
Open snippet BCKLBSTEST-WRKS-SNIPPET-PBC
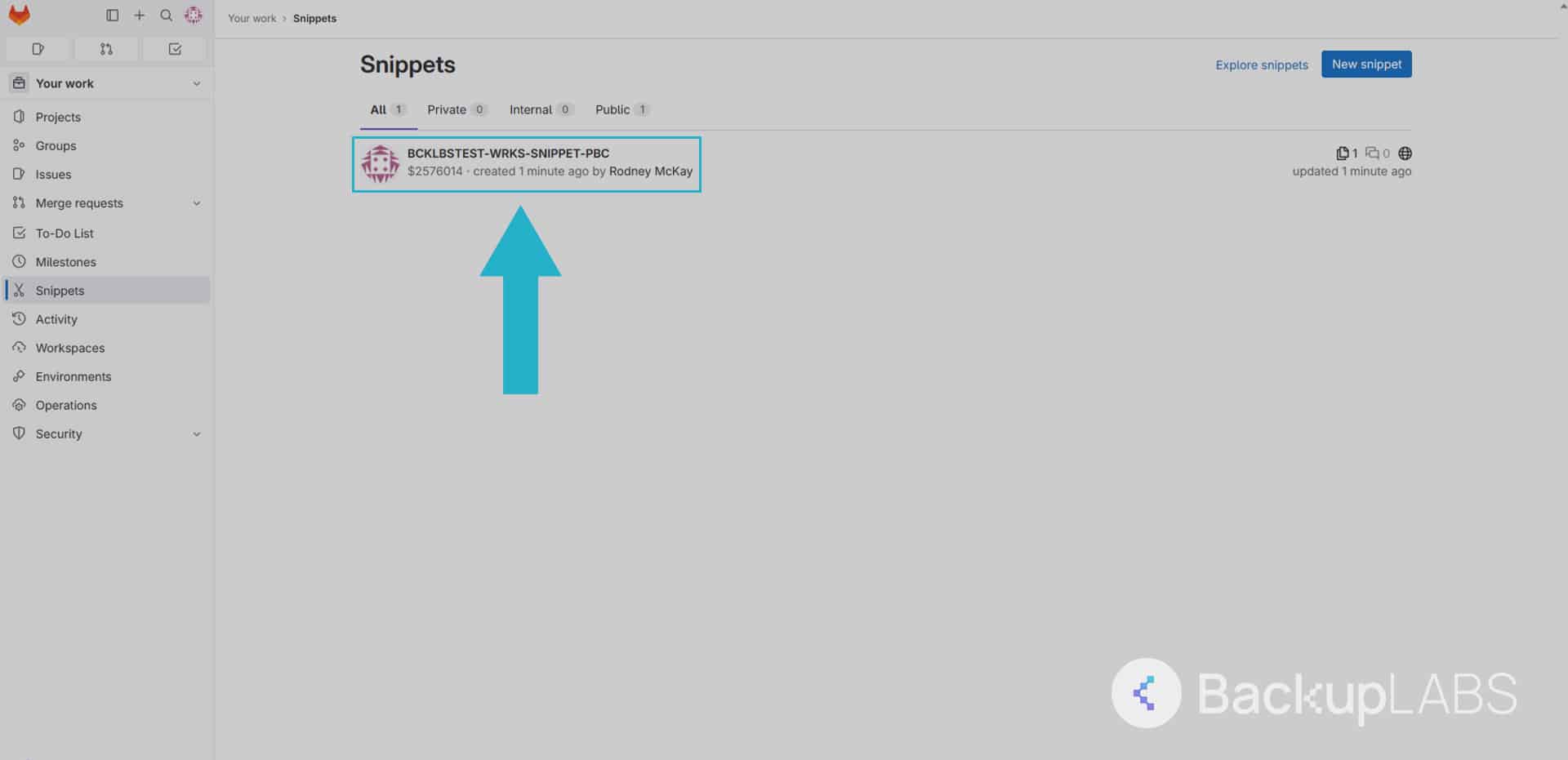(x=508, y=153)
